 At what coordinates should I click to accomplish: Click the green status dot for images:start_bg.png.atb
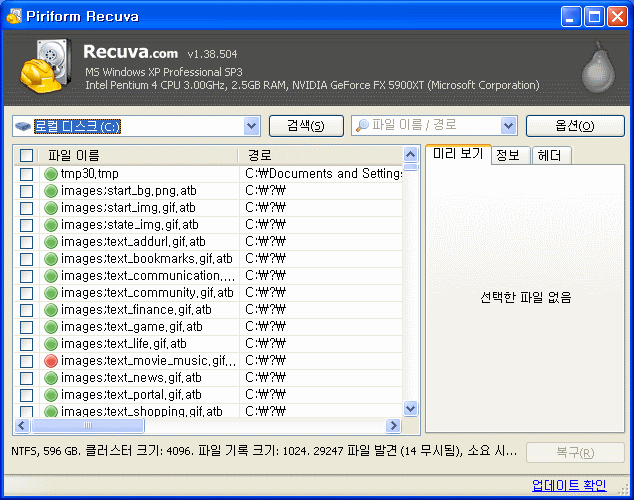(x=51, y=191)
